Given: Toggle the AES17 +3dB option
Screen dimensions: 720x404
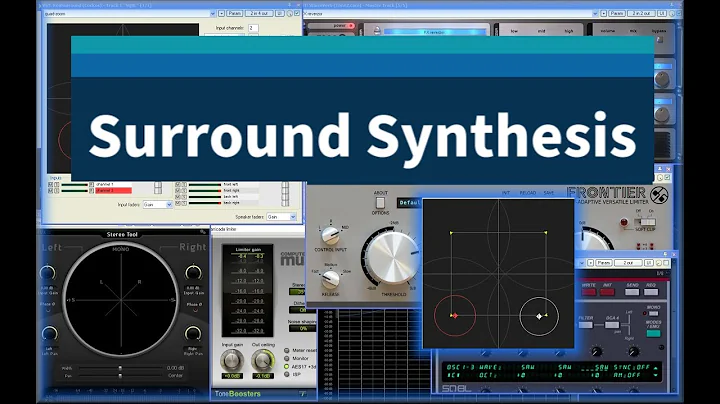Looking at the screenshot, I should (287, 366).
